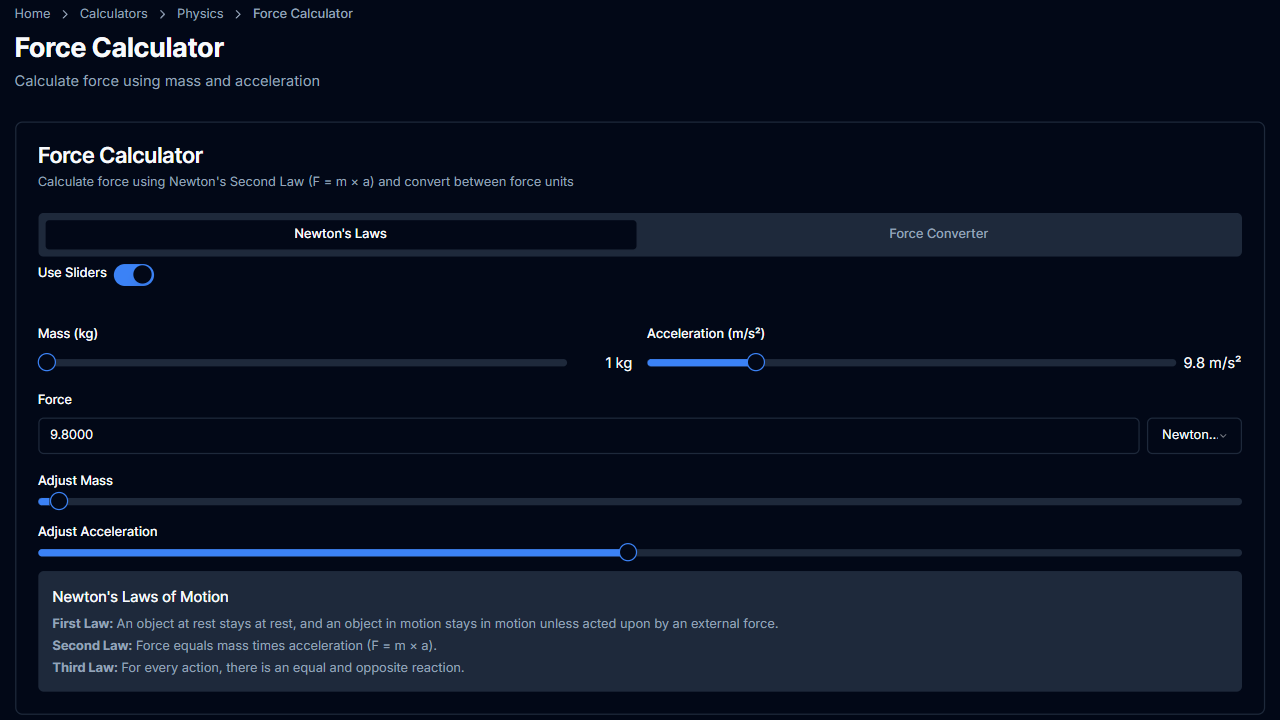Navigate to Calculators via breadcrumb
This screenshot has height=720, width=1280.
pos(113,13)
